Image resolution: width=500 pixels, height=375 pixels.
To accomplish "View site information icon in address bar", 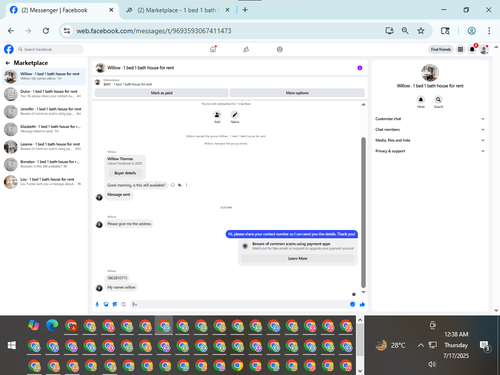I will pos(67,31).
